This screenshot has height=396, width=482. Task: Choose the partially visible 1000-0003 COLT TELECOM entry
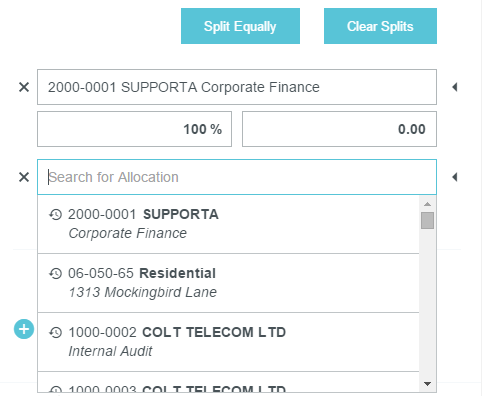228,382
